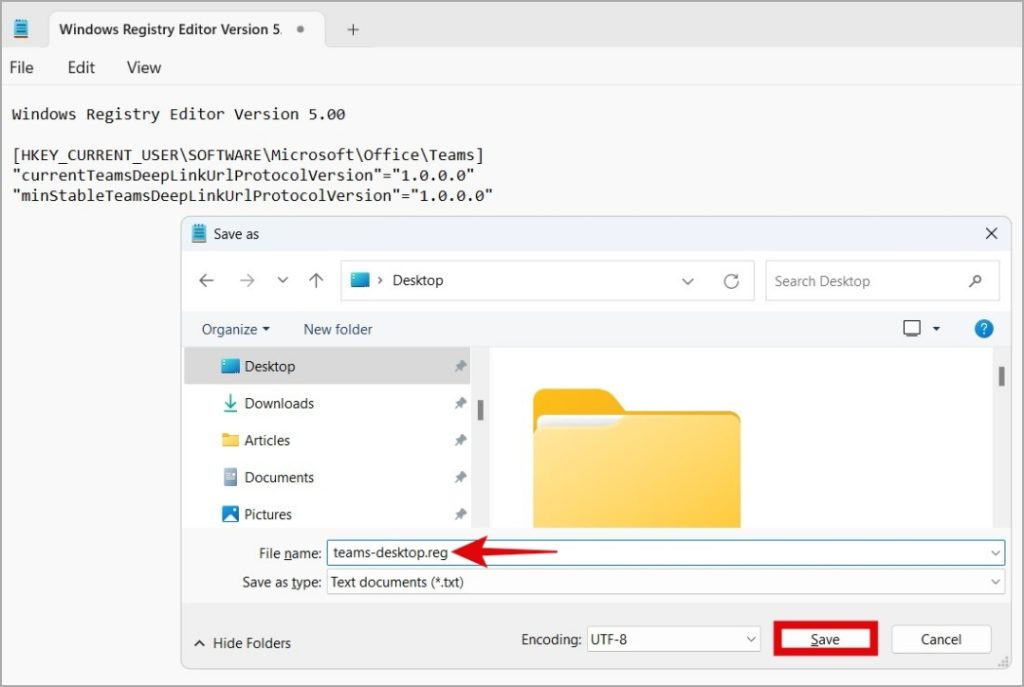Go back using the Save as back arrow
This screenshot has height=687, width=1024.
[x=206, y=281]
